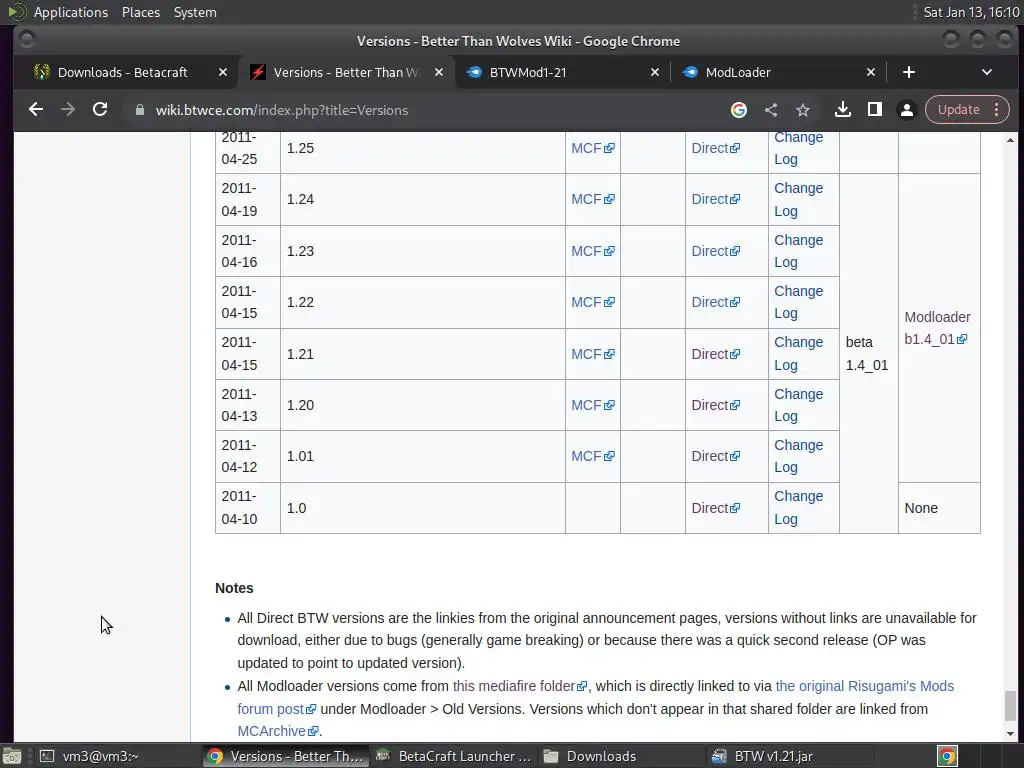Click the scrollbar up arrow

coord(1010,140)
